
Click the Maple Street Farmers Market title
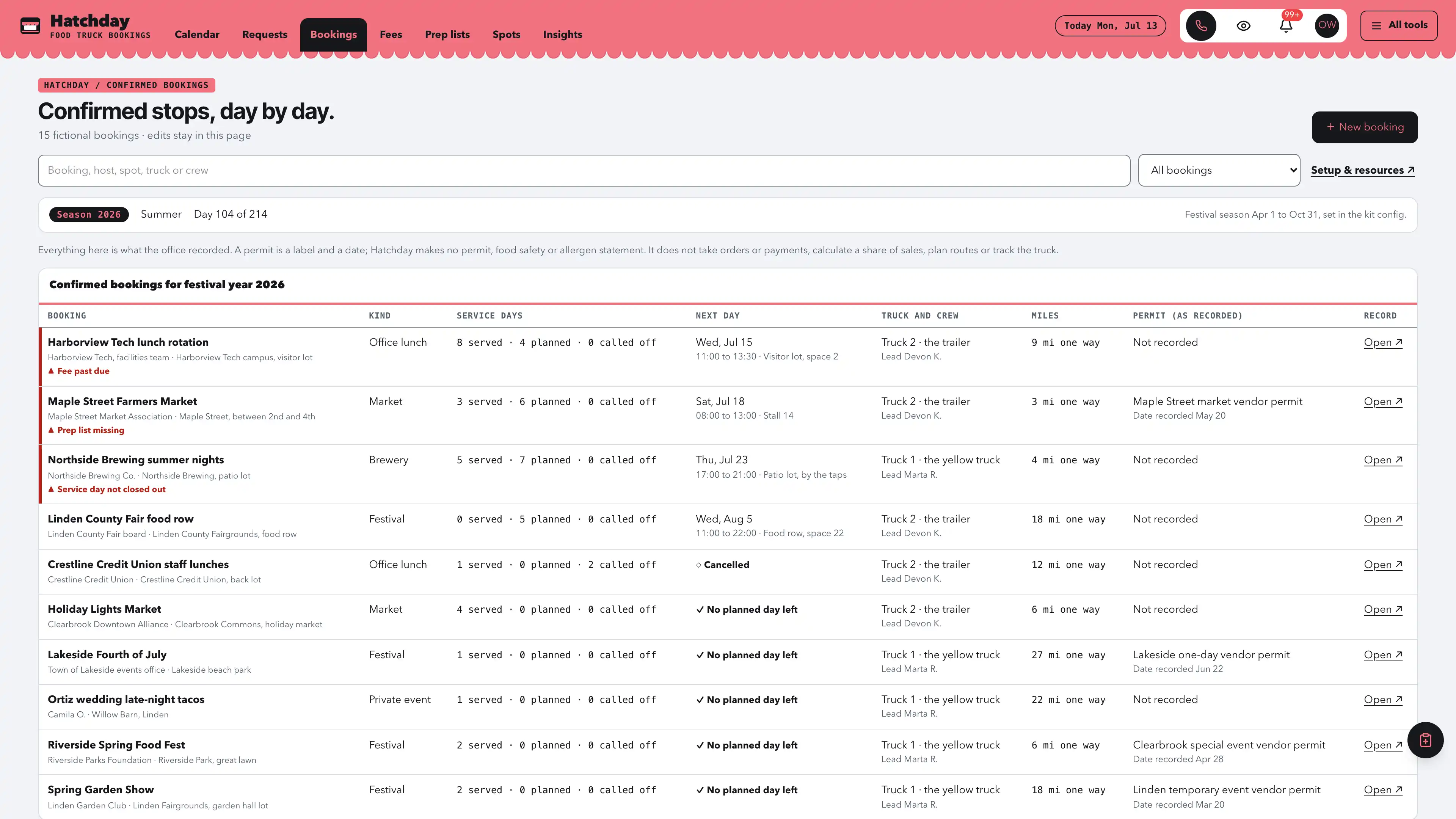[x=122, y=401]
